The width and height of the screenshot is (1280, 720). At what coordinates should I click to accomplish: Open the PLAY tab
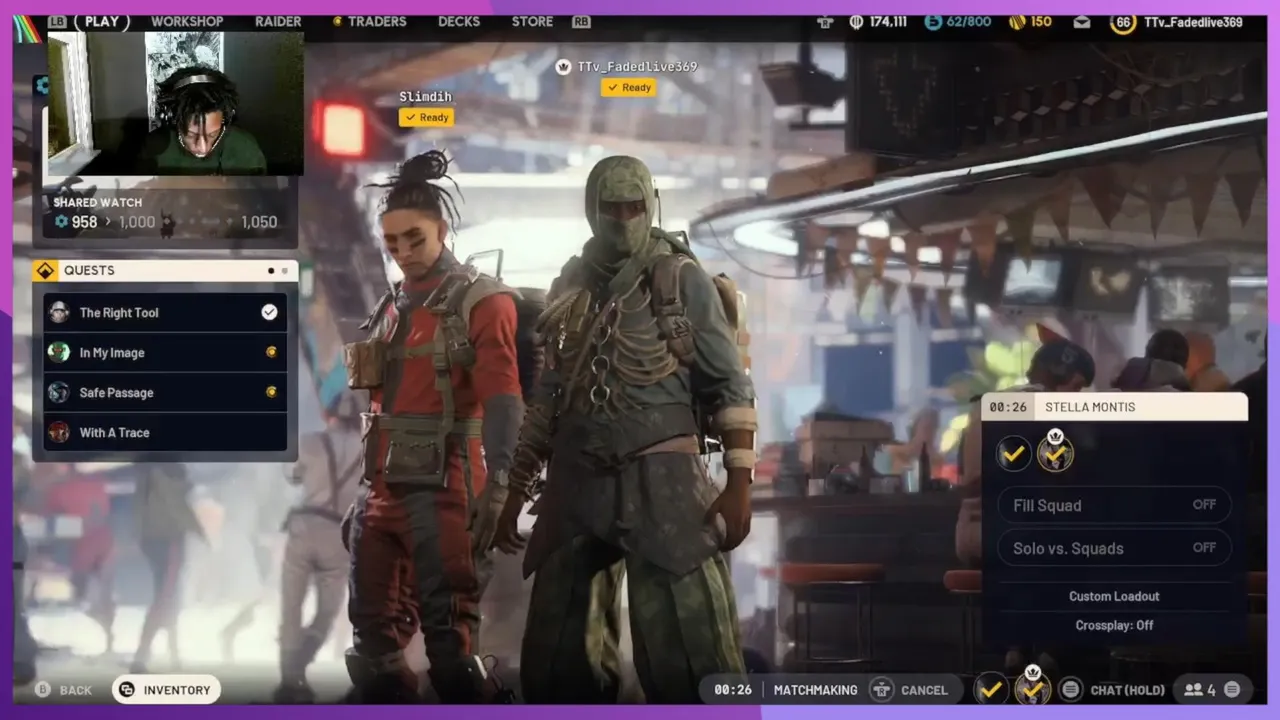point(102,21)
